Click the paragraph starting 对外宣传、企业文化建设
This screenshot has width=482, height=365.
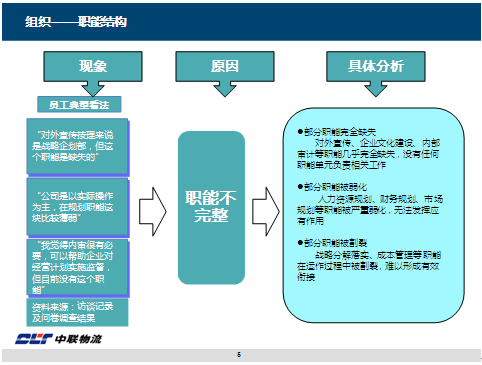tap(368, 154)
